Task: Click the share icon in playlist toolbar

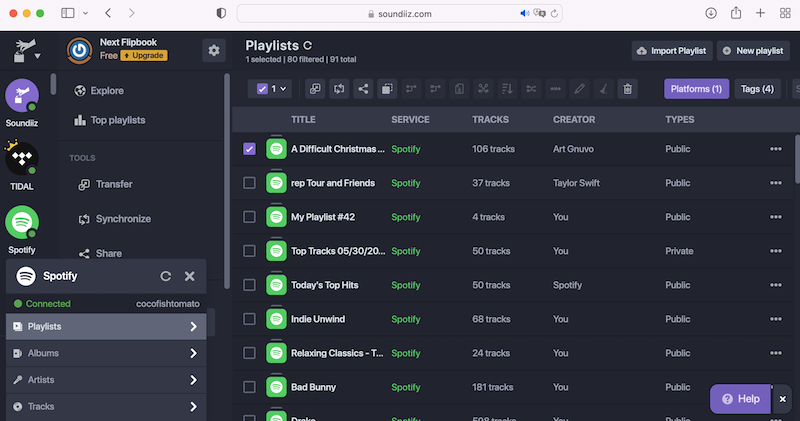Action: (x=362, y=89)
